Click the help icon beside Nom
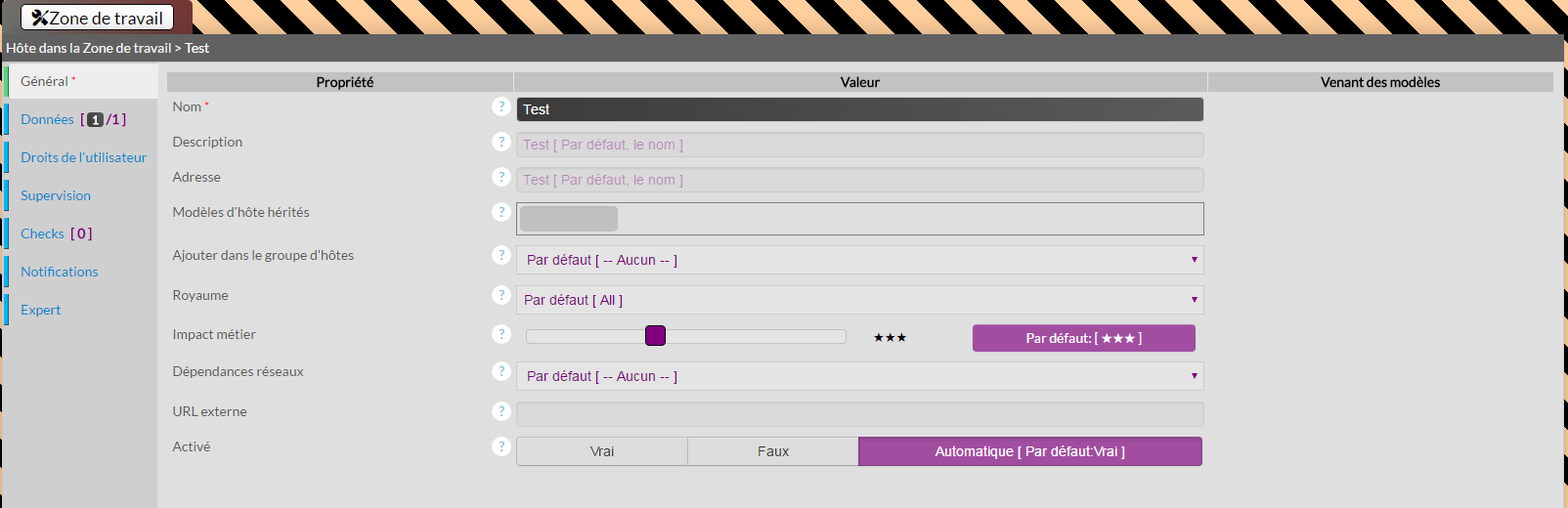 (x=501, y=106)
